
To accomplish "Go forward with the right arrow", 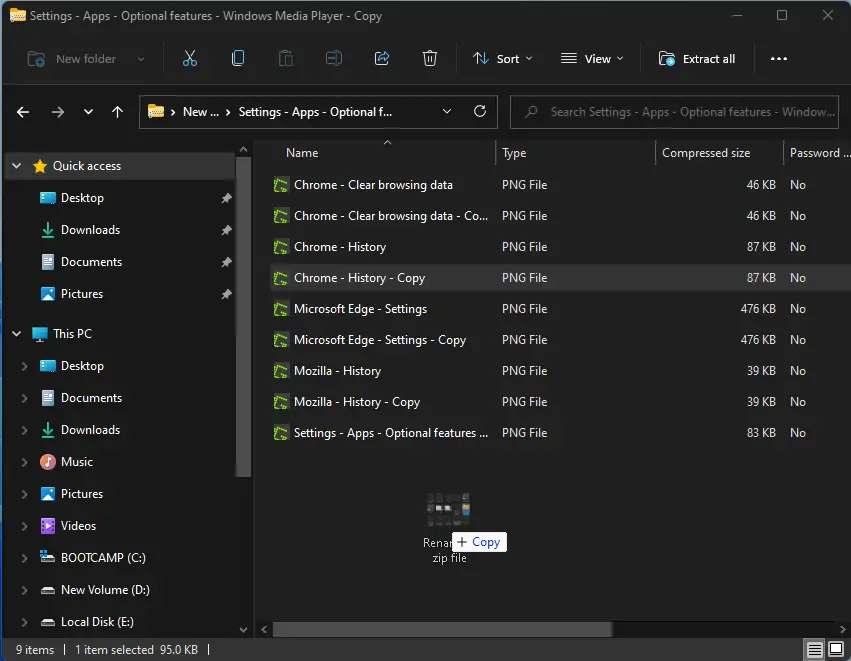I will [x=58, y=112].
